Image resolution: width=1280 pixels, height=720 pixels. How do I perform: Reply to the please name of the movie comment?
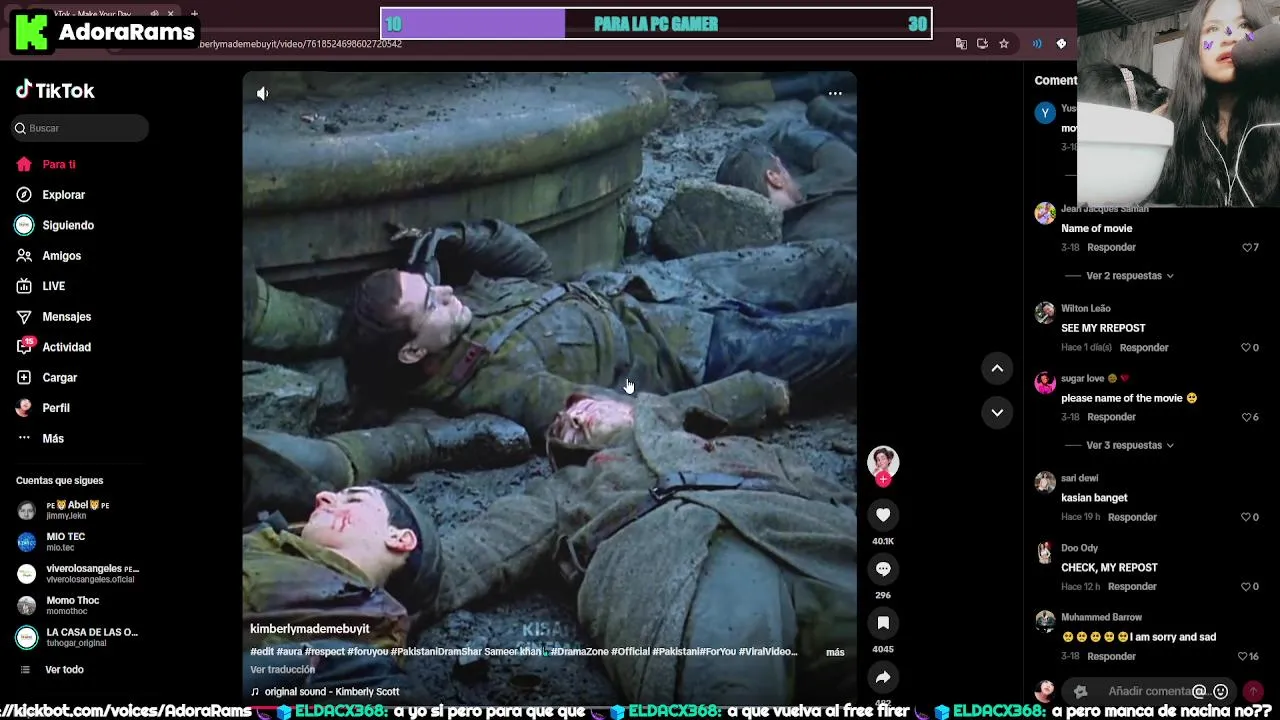(1111, 417)
